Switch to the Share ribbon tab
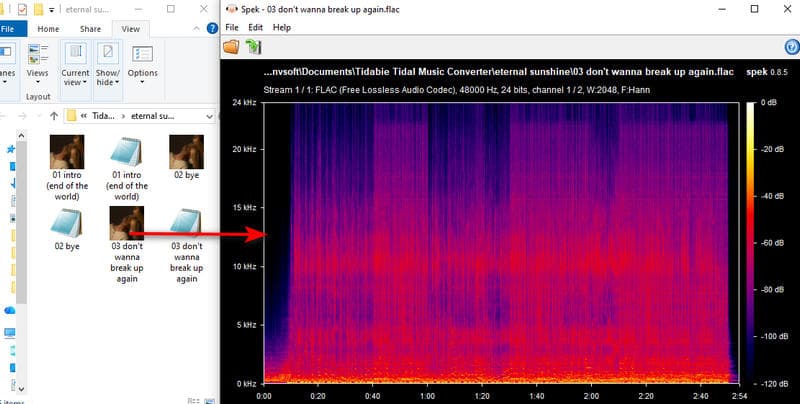800x404 pixels. coord(90,29)
